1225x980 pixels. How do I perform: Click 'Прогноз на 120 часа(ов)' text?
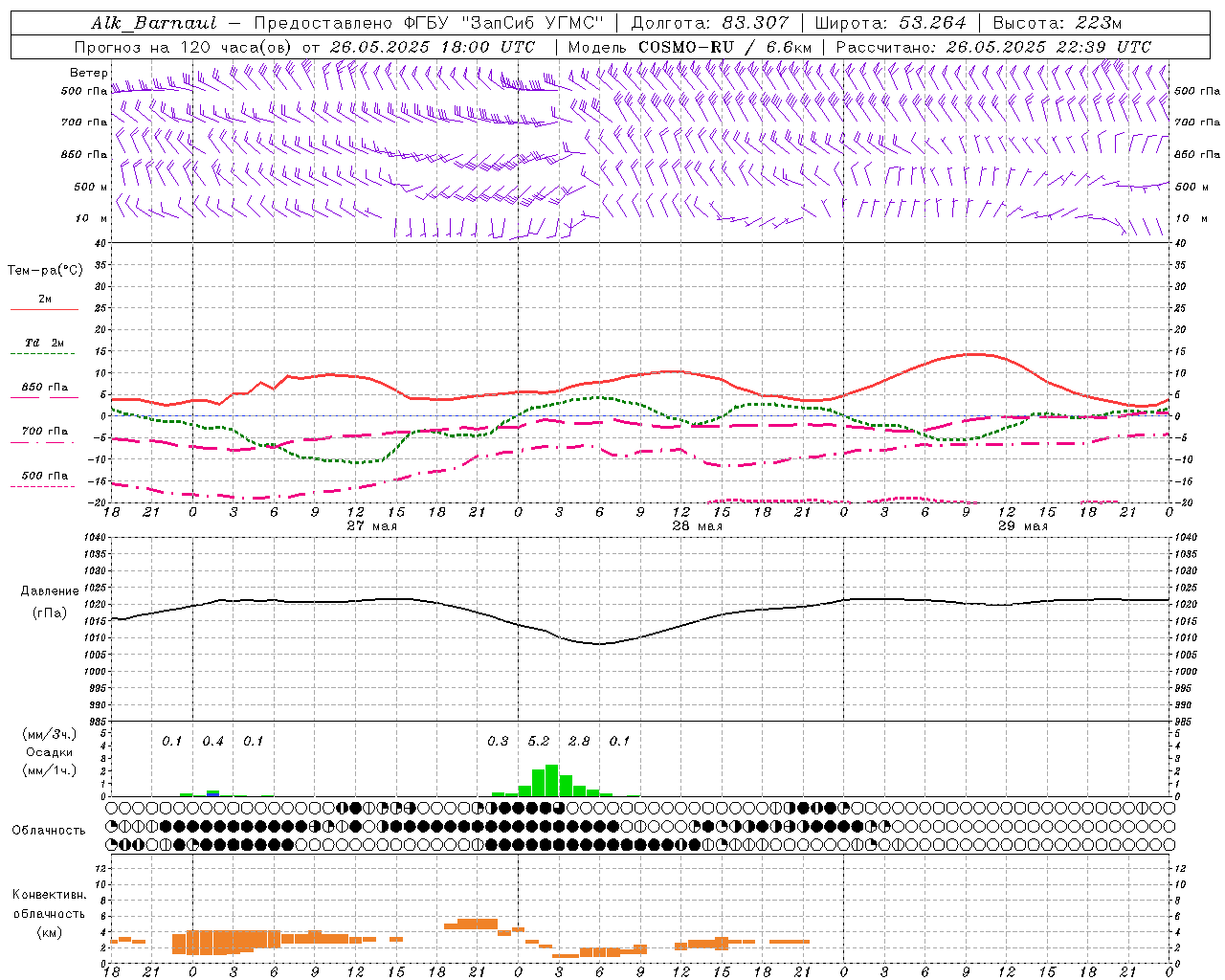click(184, 47)
